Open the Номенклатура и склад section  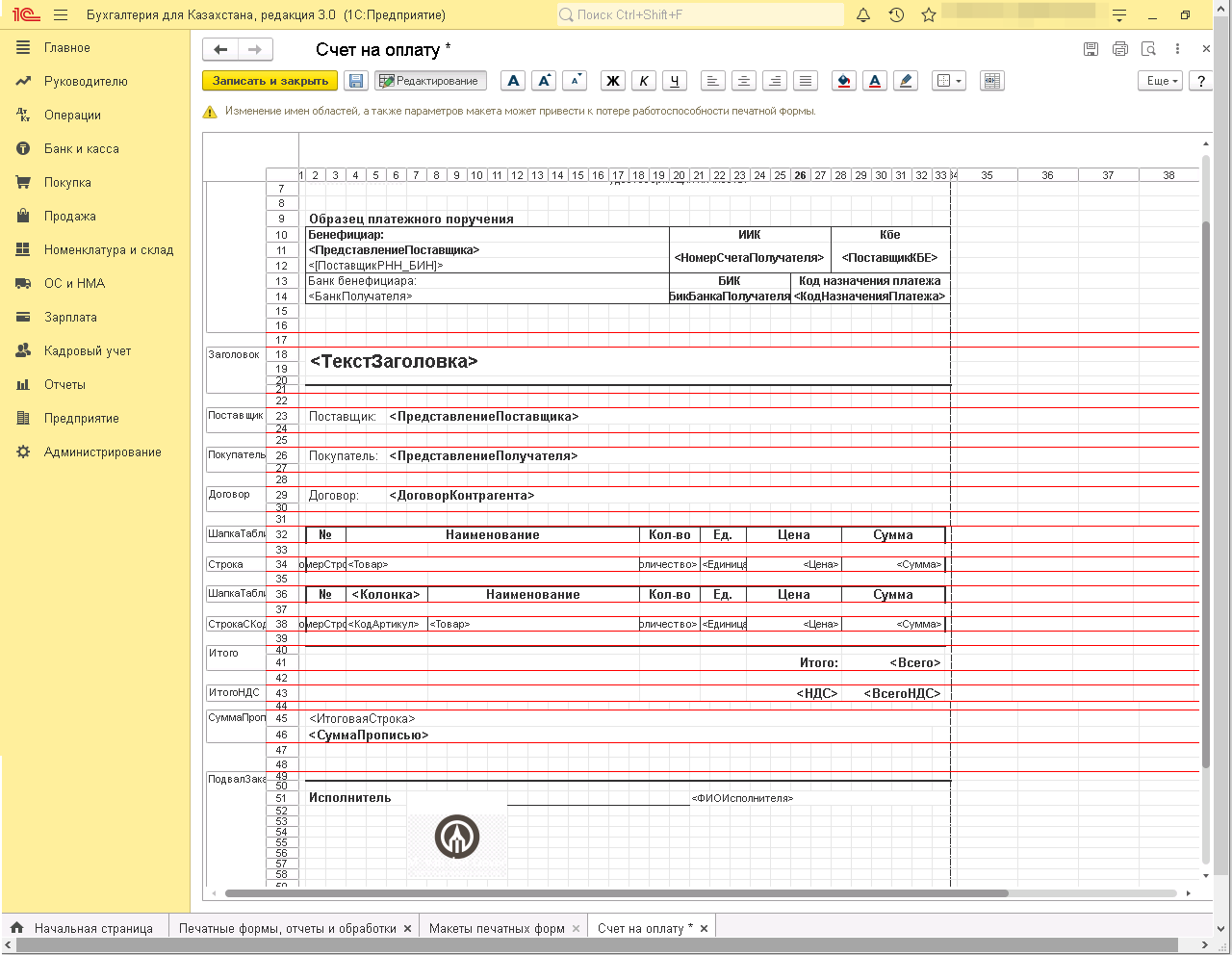coord(109,249)
